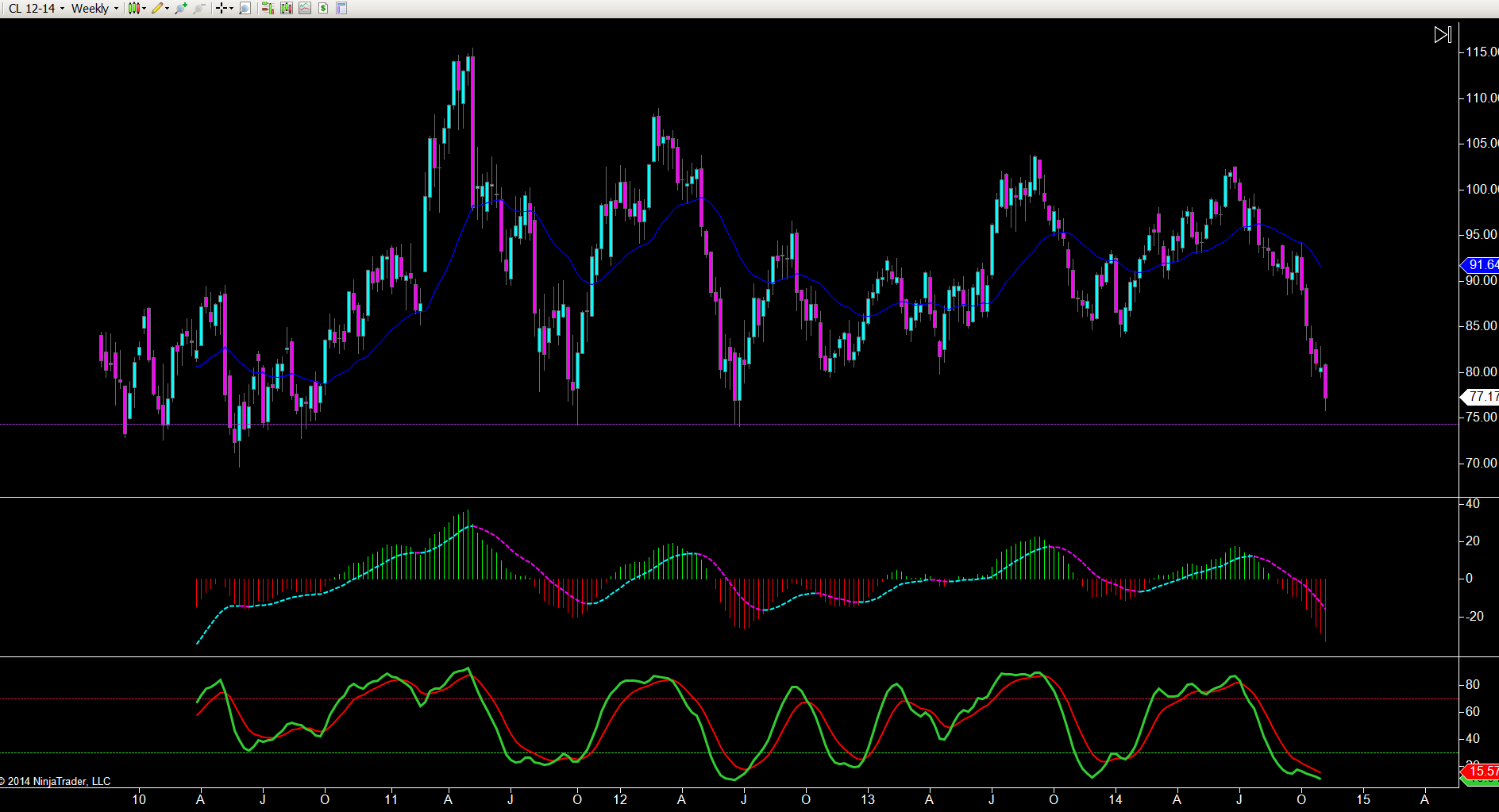The width and height of the screenshot is (1499, 812).
Task: Click the 60 stochastic scale label
Action: (1473, 711)
